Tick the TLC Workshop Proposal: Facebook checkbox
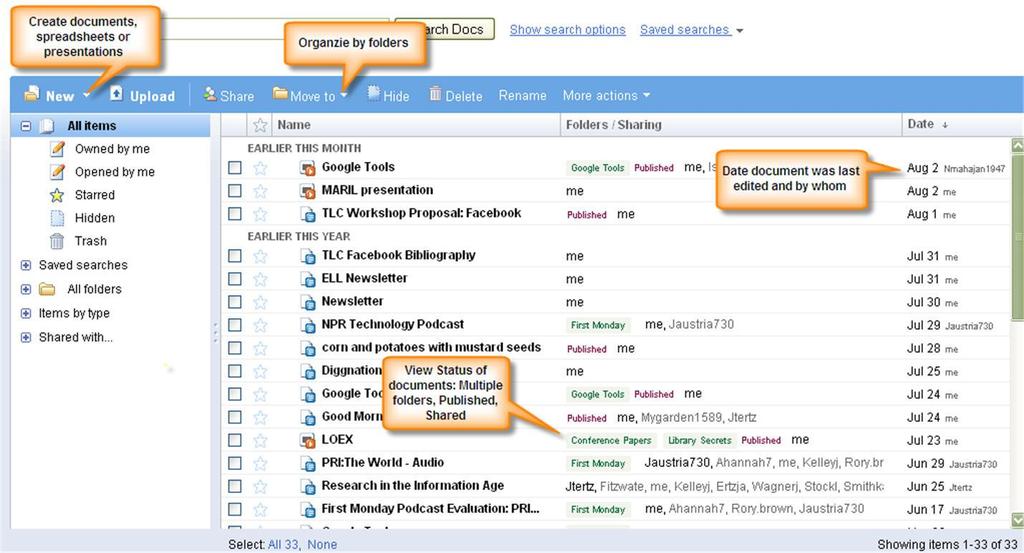Screen dimensions: 1024x553 (x=235, y=214)
